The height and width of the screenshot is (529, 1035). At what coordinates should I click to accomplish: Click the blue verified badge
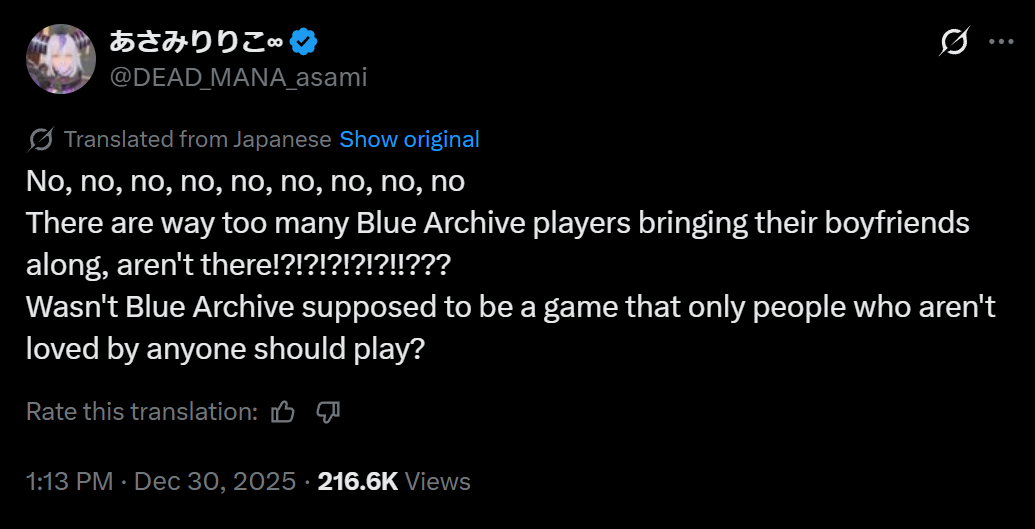304,43
